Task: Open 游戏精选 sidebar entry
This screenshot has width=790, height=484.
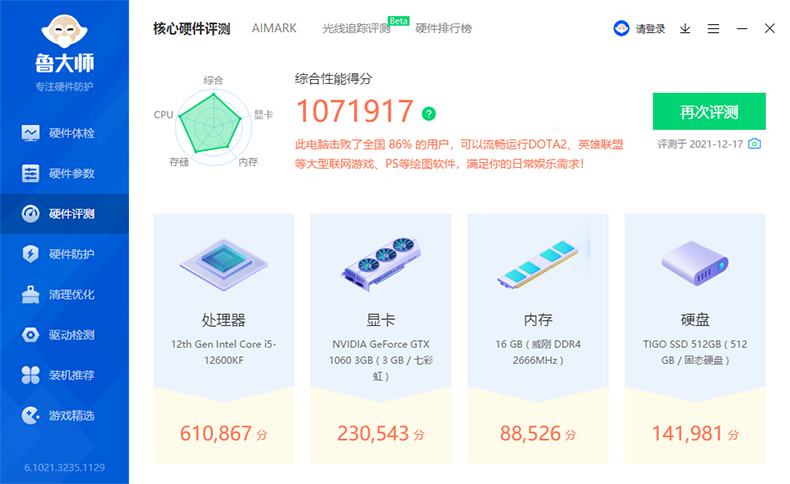Action: coord(58,414)
